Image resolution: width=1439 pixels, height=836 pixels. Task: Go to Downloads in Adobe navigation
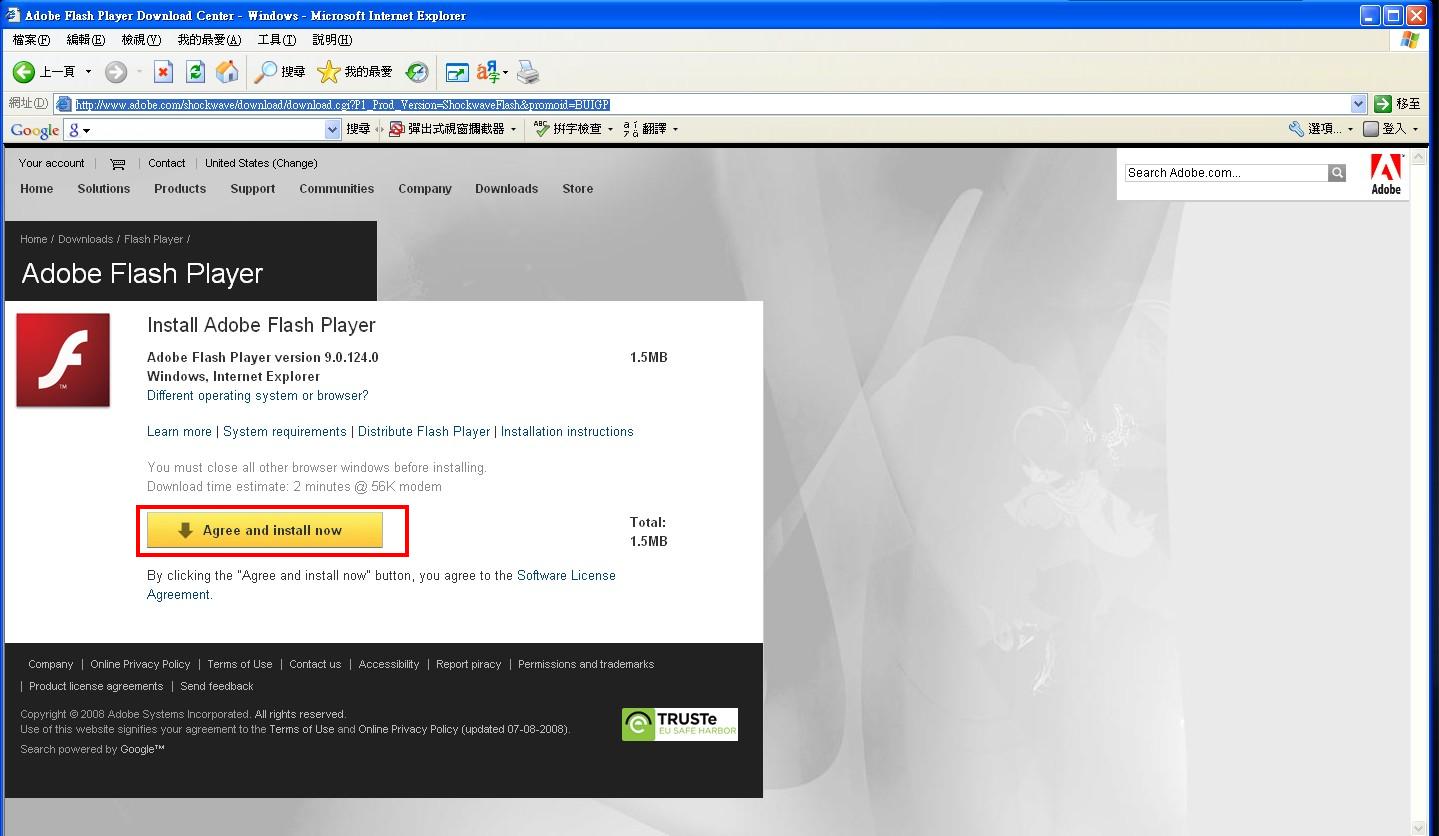click(x=506, y=189)
